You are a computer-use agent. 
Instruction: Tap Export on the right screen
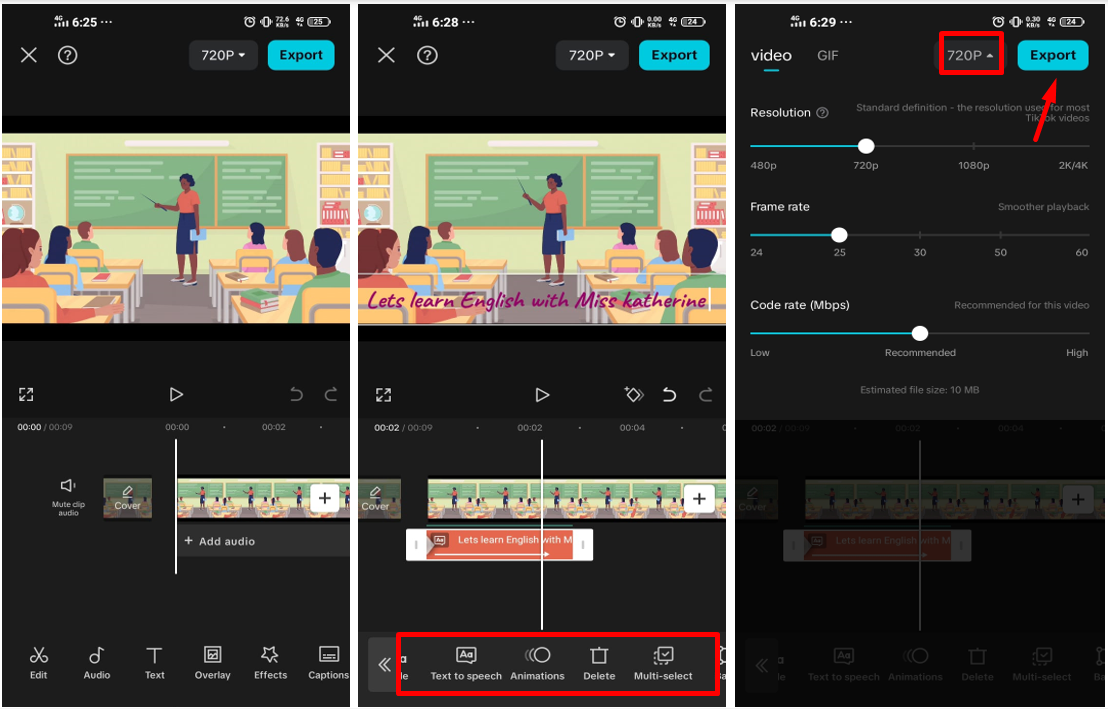coord(1052,55)
